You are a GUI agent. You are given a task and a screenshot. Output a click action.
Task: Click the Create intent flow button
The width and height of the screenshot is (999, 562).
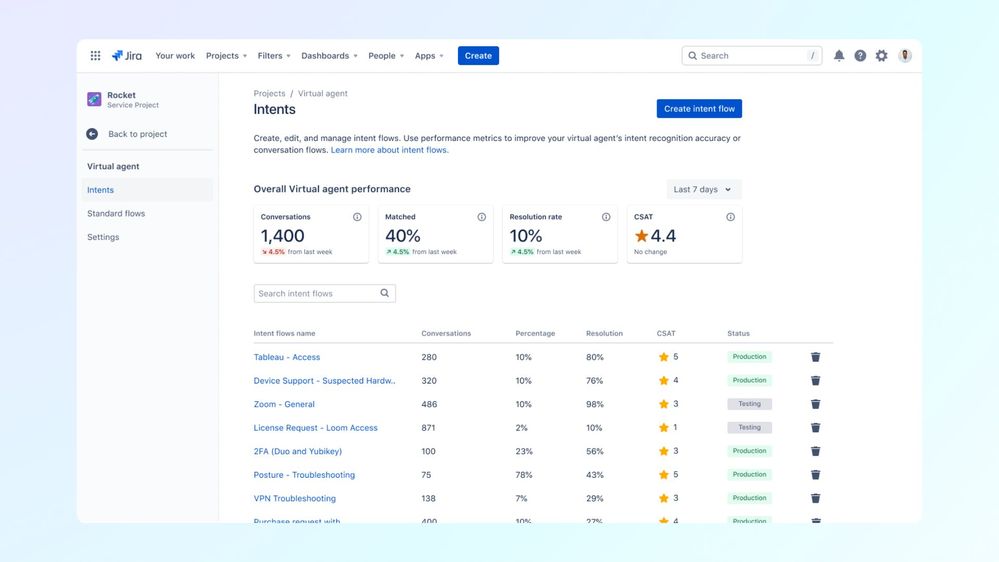(699, 108)
